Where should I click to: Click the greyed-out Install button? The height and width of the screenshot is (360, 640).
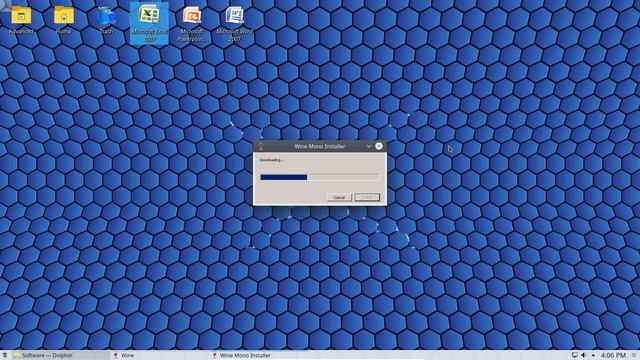(x=367, y=198)
